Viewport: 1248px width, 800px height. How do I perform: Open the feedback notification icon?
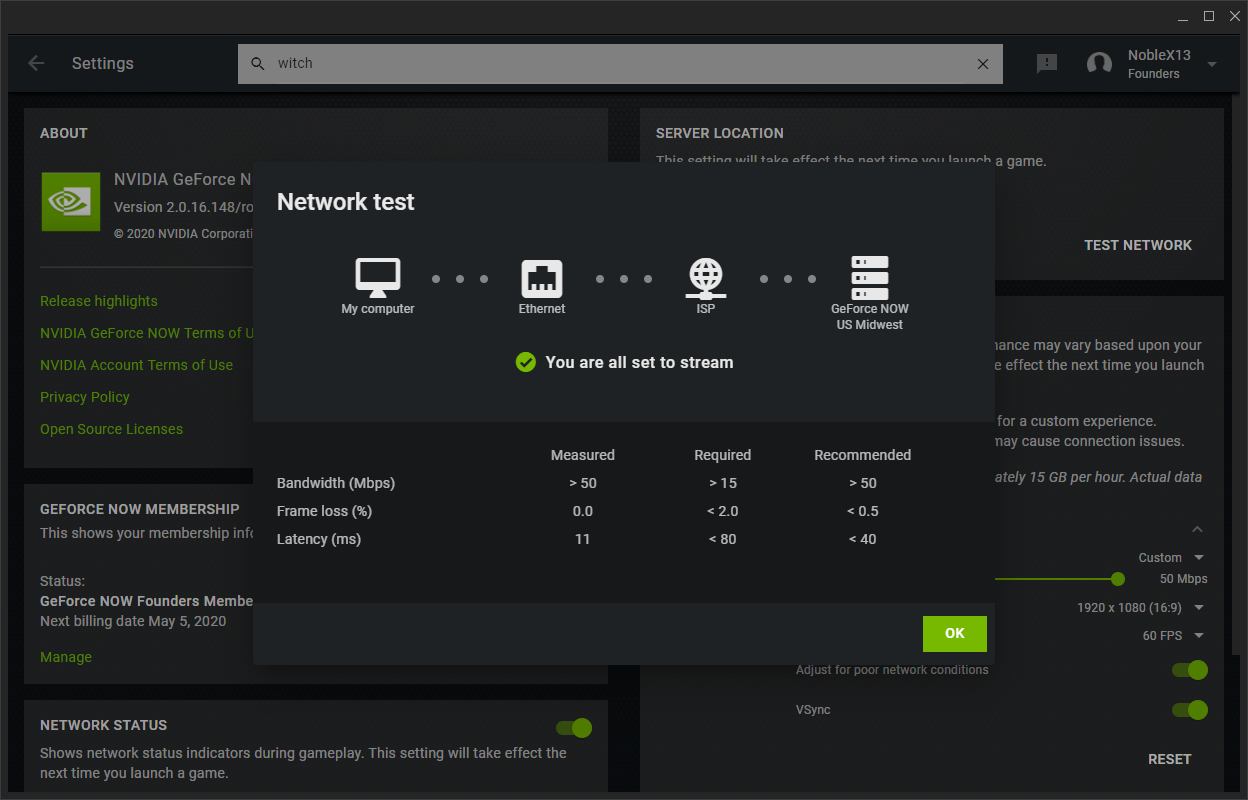(x=1047, y=63)
